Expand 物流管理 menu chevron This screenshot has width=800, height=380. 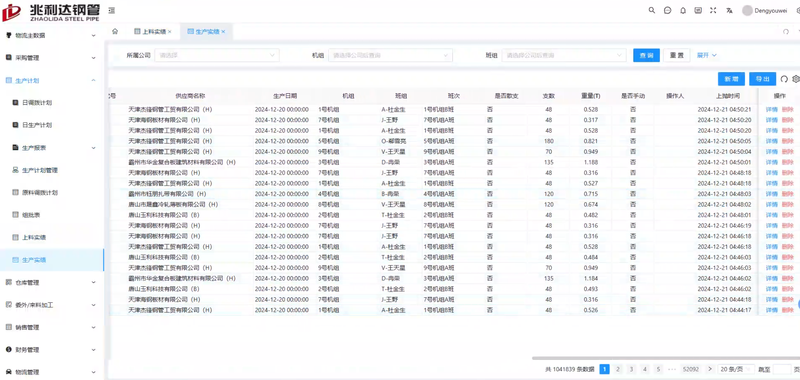coord(93,372)
